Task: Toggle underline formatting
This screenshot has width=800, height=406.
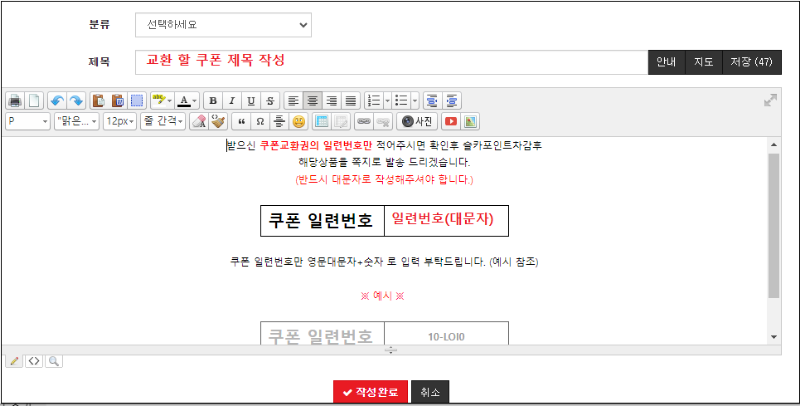Action: tap(250, 101)
